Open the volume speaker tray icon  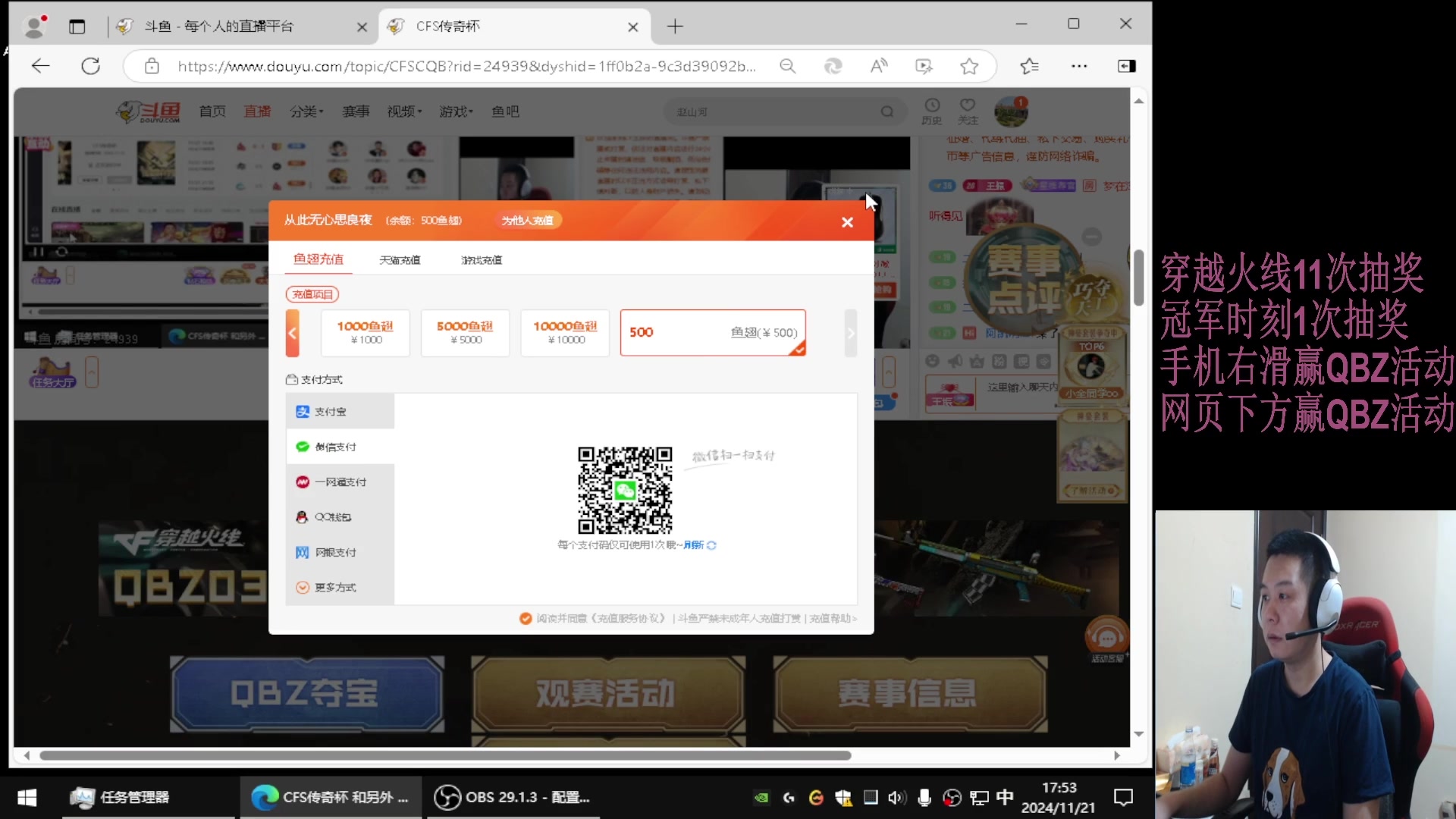[x=896, y=798]
